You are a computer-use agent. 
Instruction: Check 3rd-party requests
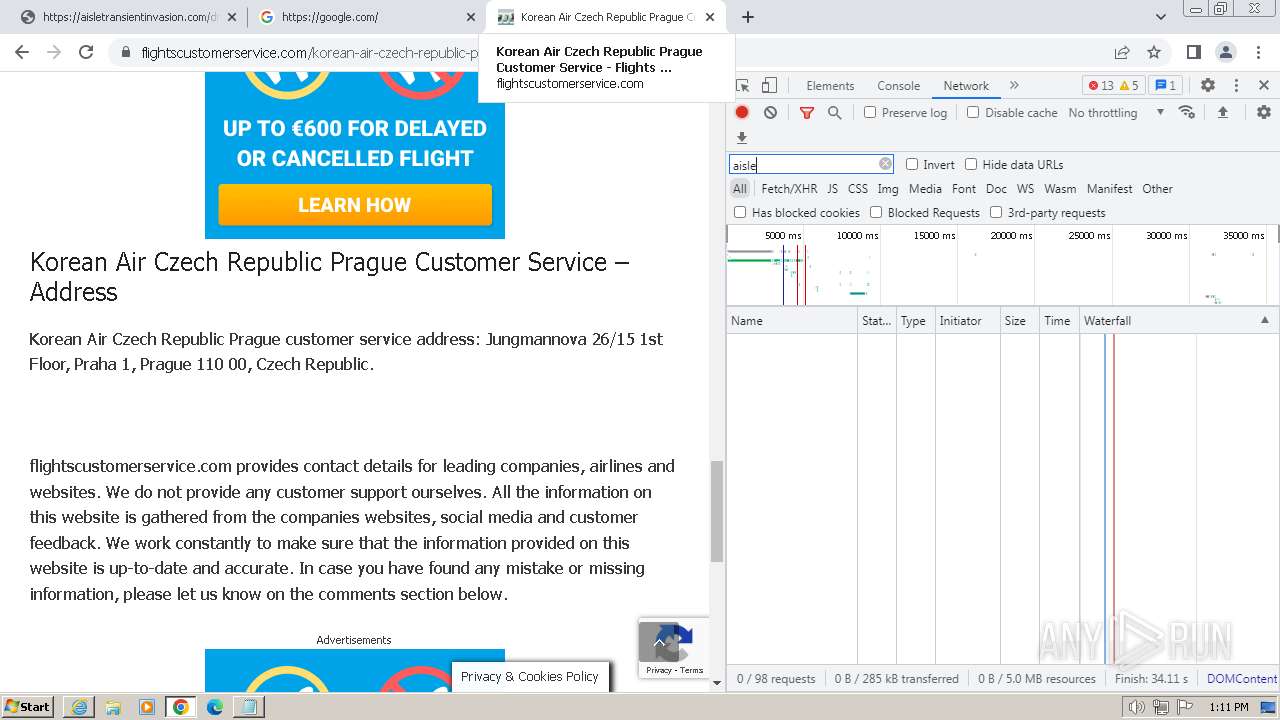996,212
